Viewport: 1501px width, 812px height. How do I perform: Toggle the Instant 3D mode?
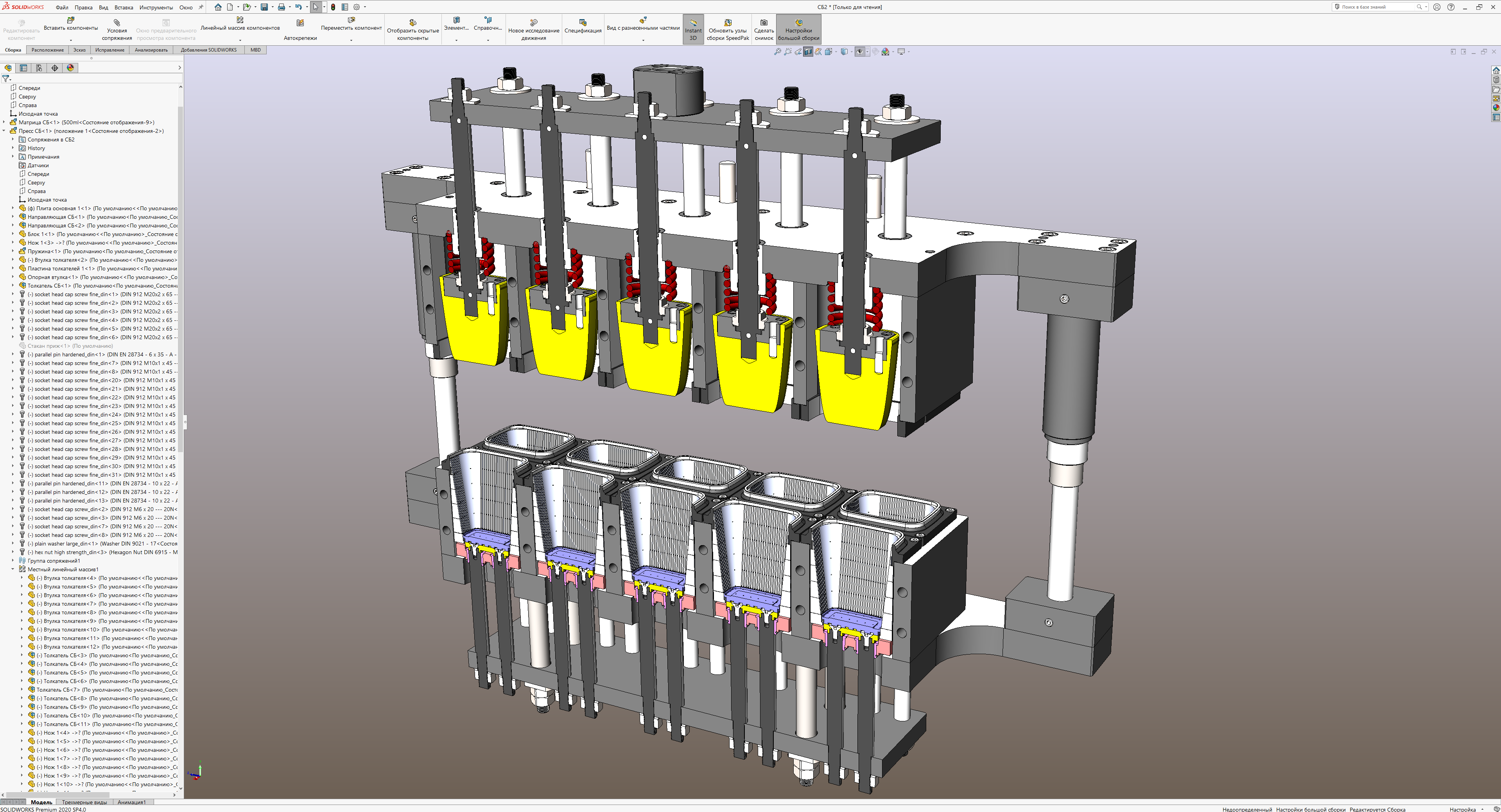coord(693,29)
